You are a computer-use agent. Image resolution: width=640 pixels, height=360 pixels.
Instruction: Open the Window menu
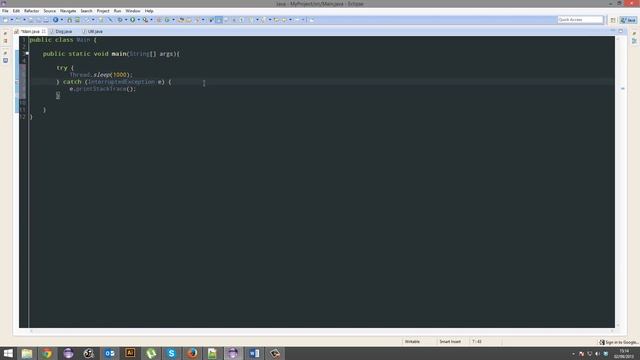point(133,11)
